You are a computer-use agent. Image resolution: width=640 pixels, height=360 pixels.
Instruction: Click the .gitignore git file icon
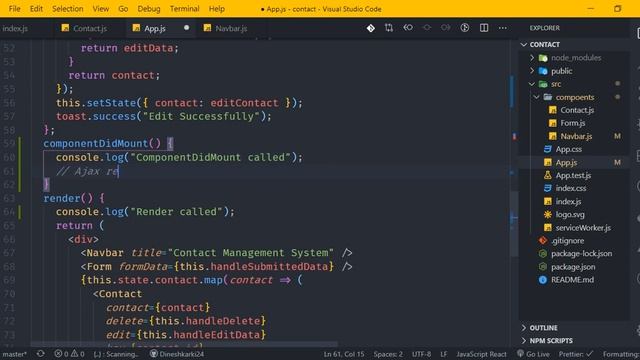542,240
